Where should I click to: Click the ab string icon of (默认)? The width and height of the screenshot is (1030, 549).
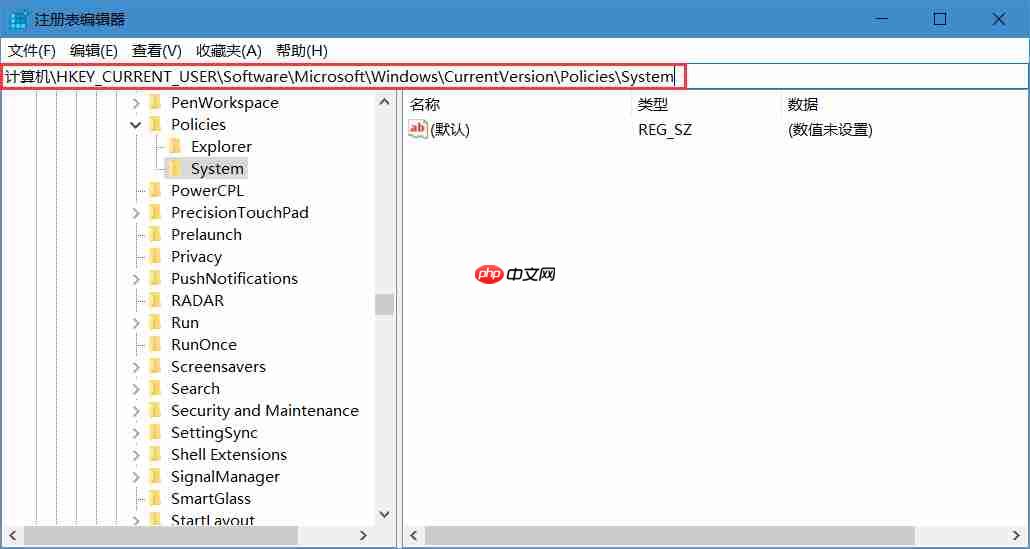click(x=418, y=129)
